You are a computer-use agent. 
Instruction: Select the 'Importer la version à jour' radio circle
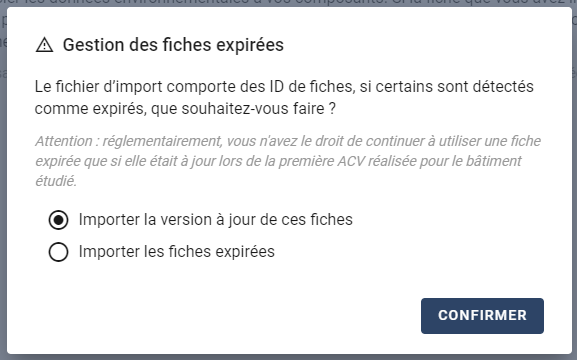(x=59, y=220)
